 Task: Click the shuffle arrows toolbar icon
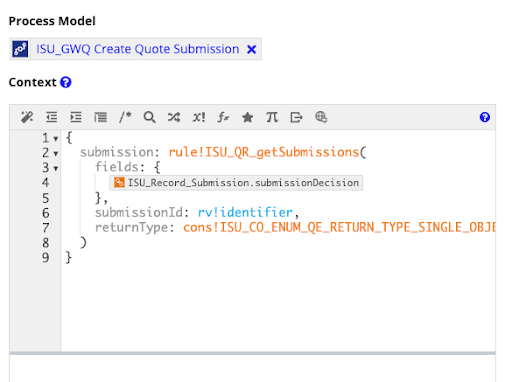[x=174, y=117]
